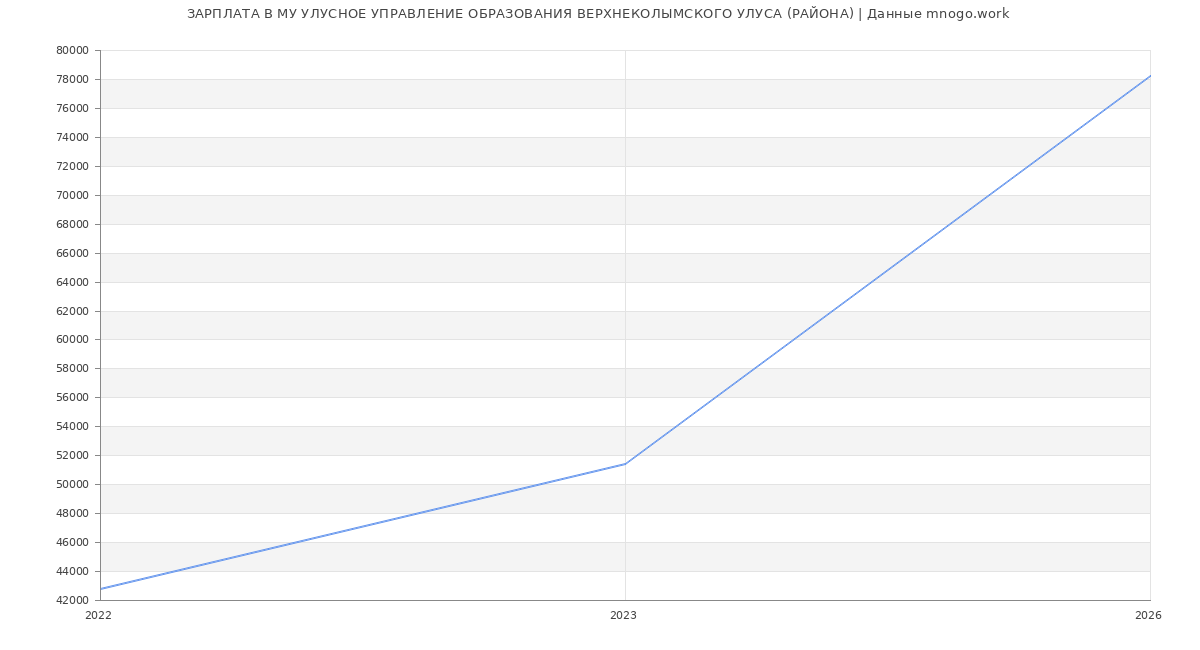
Task: Click the 44000 y-axis label
Action: (73, 571)
